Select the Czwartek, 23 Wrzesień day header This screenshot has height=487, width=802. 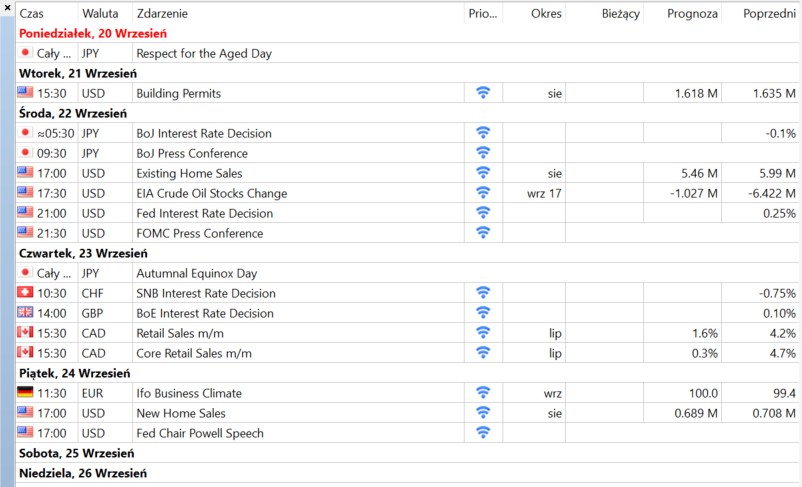click(x=83, y=254)
